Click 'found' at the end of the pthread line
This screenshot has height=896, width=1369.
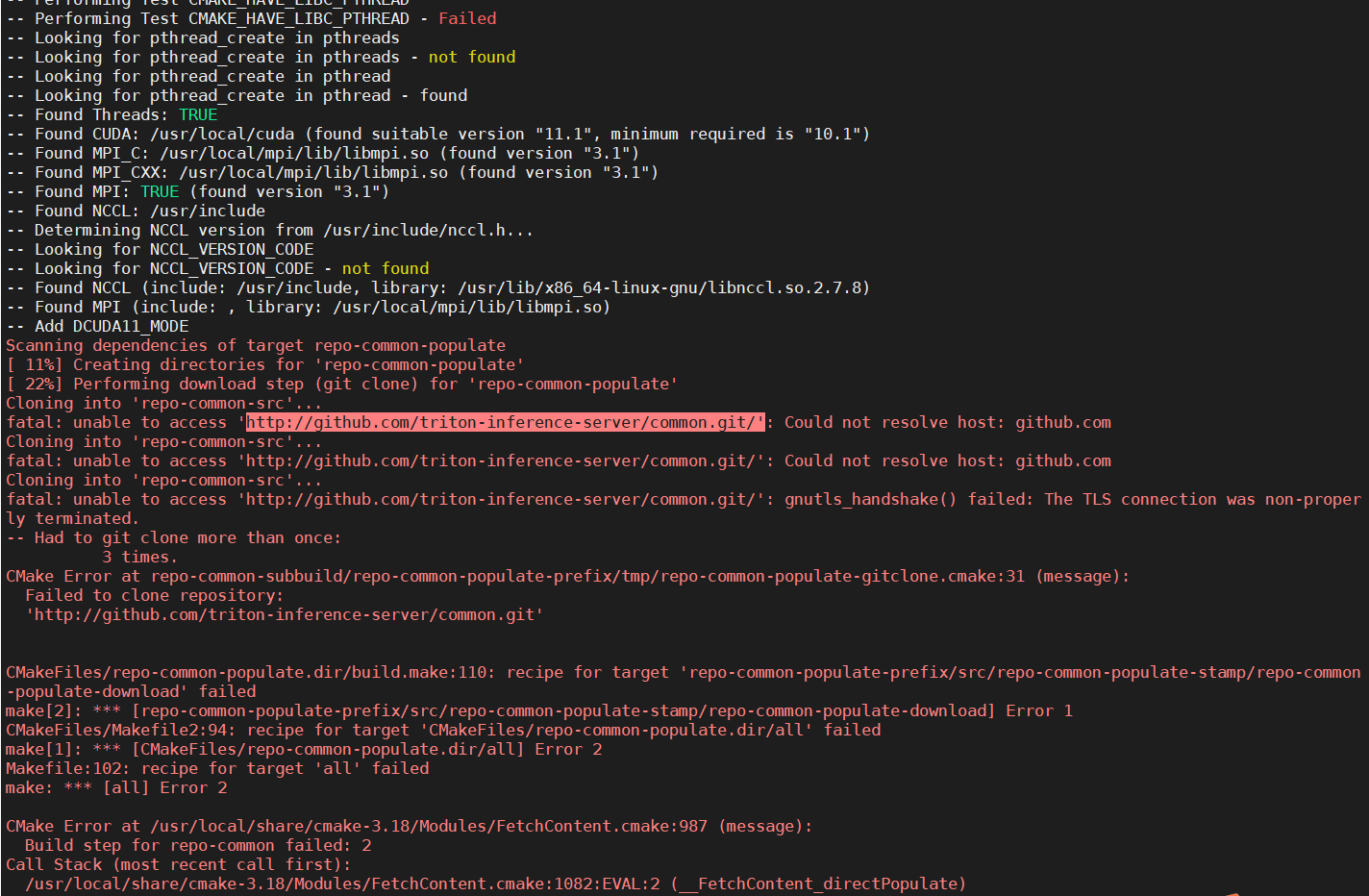443,95
